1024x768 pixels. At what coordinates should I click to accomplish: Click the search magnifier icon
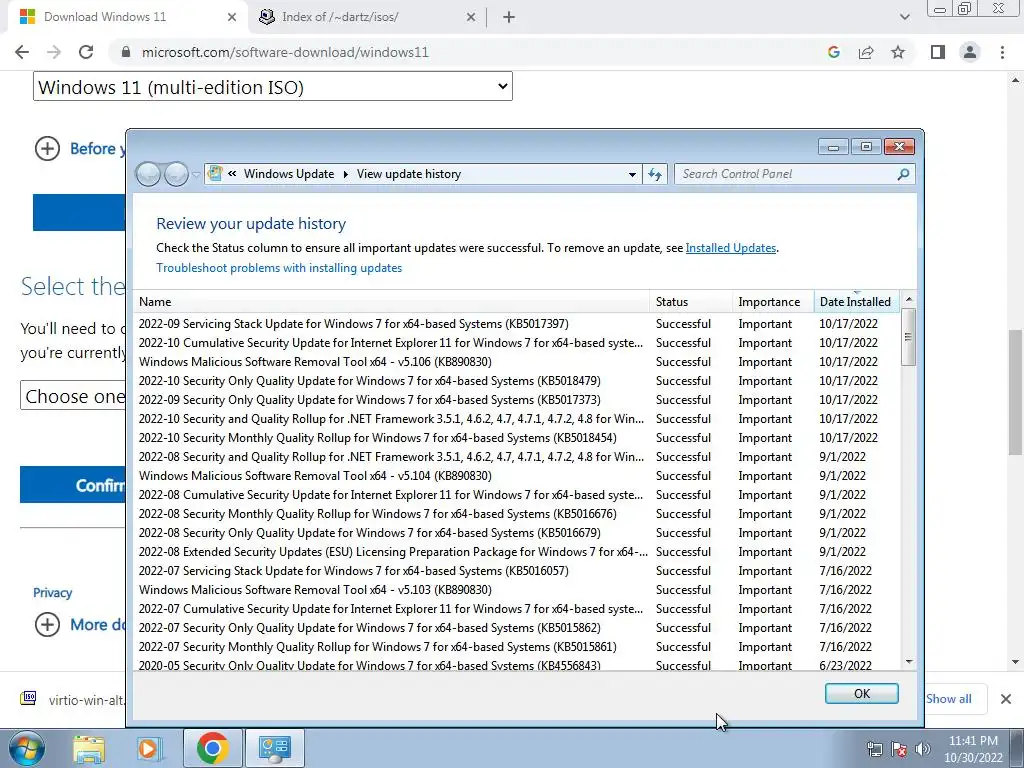(903, 174)
